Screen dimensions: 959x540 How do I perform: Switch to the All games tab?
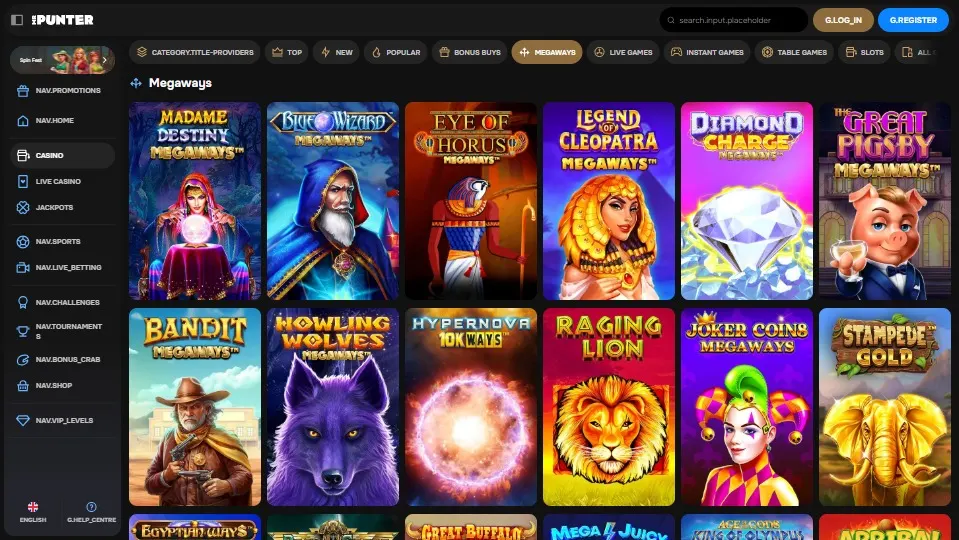[x=917, y=53]
